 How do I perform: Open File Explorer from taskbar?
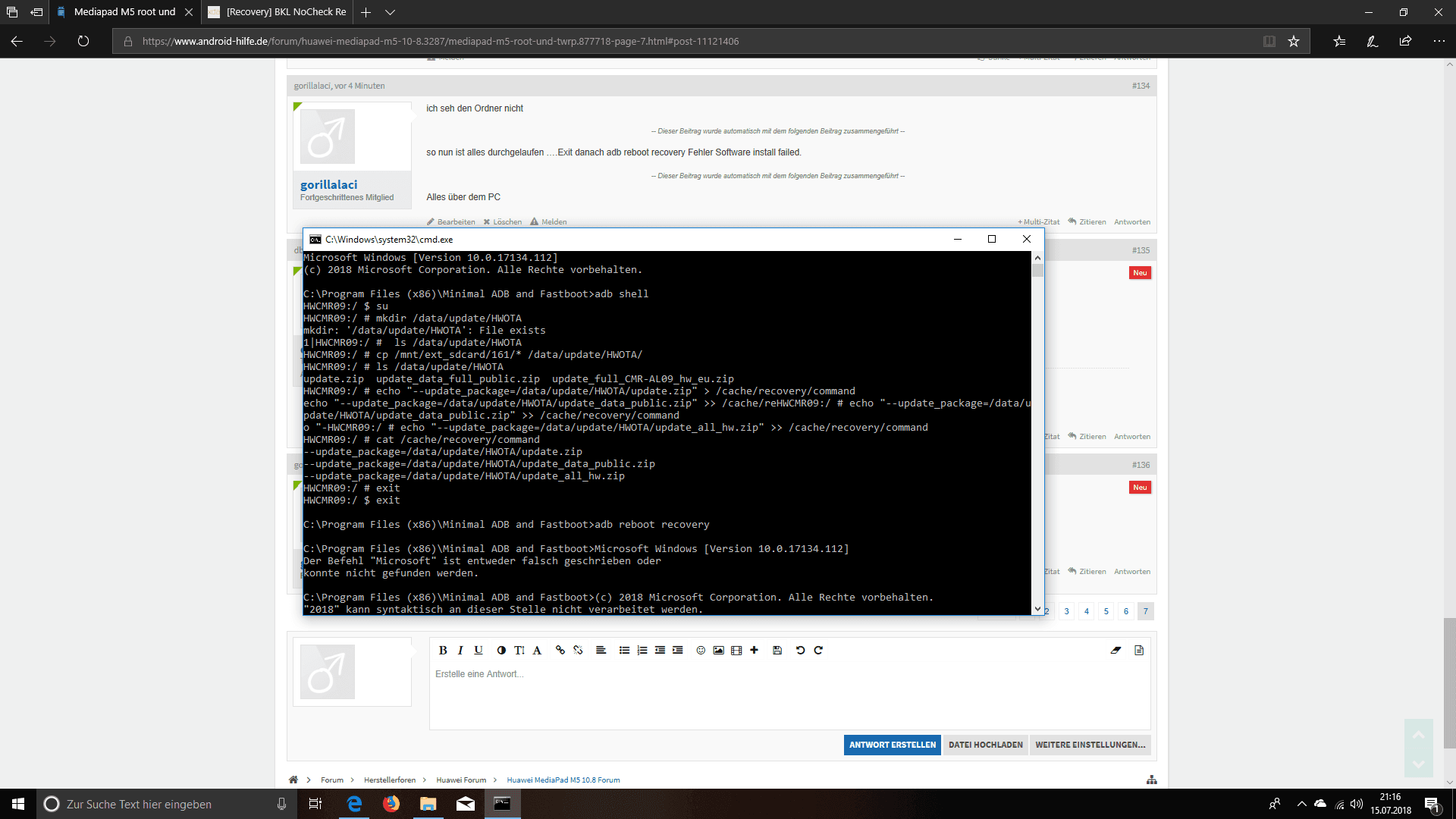[428, 804]
